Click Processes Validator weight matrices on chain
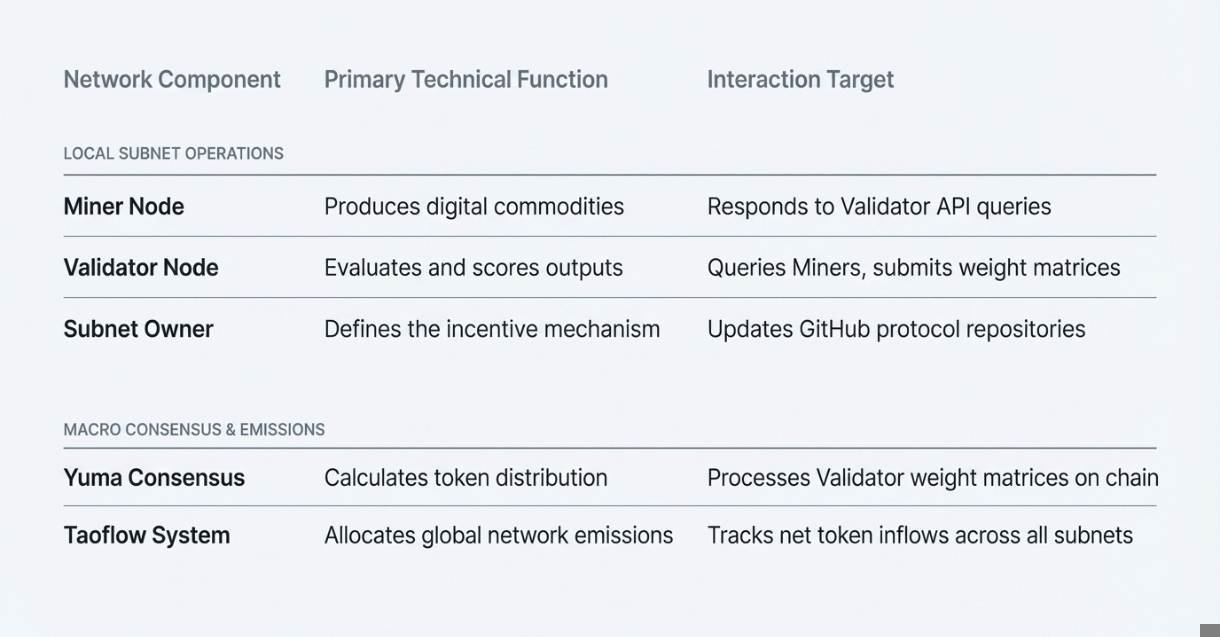 [x=933, y=478]
